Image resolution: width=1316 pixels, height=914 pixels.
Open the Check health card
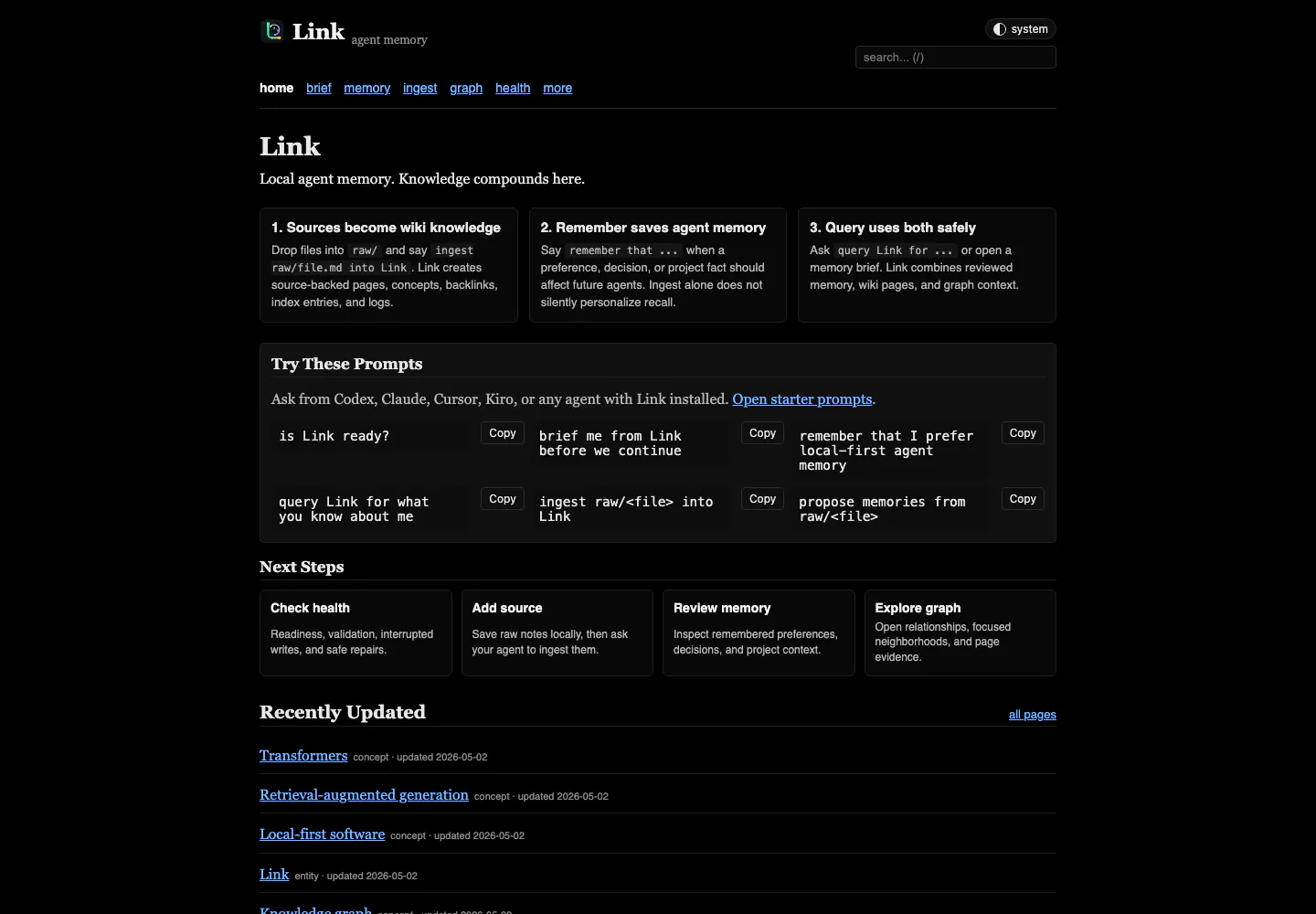tap(356, 632)
